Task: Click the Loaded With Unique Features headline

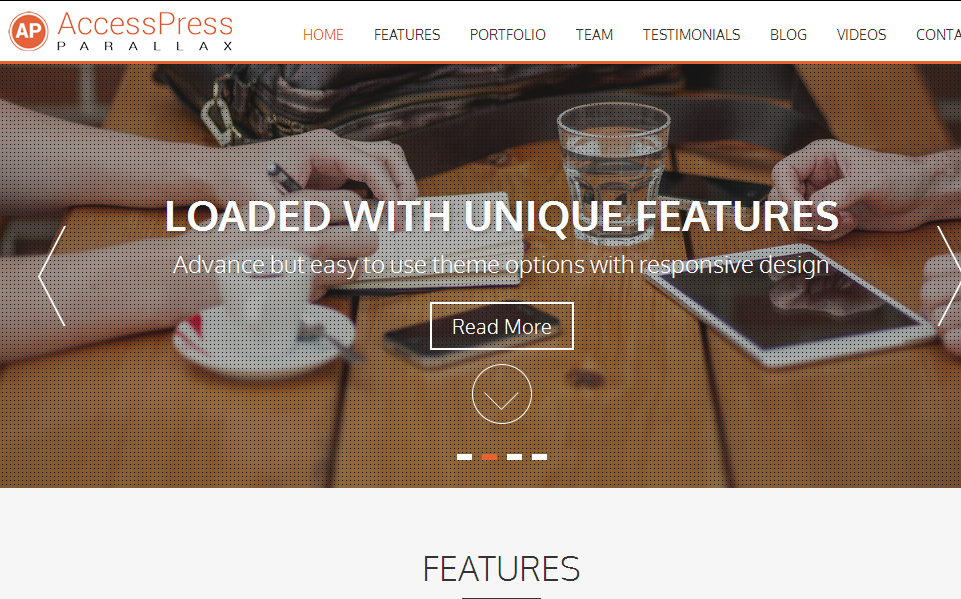Action: (502, 216)
